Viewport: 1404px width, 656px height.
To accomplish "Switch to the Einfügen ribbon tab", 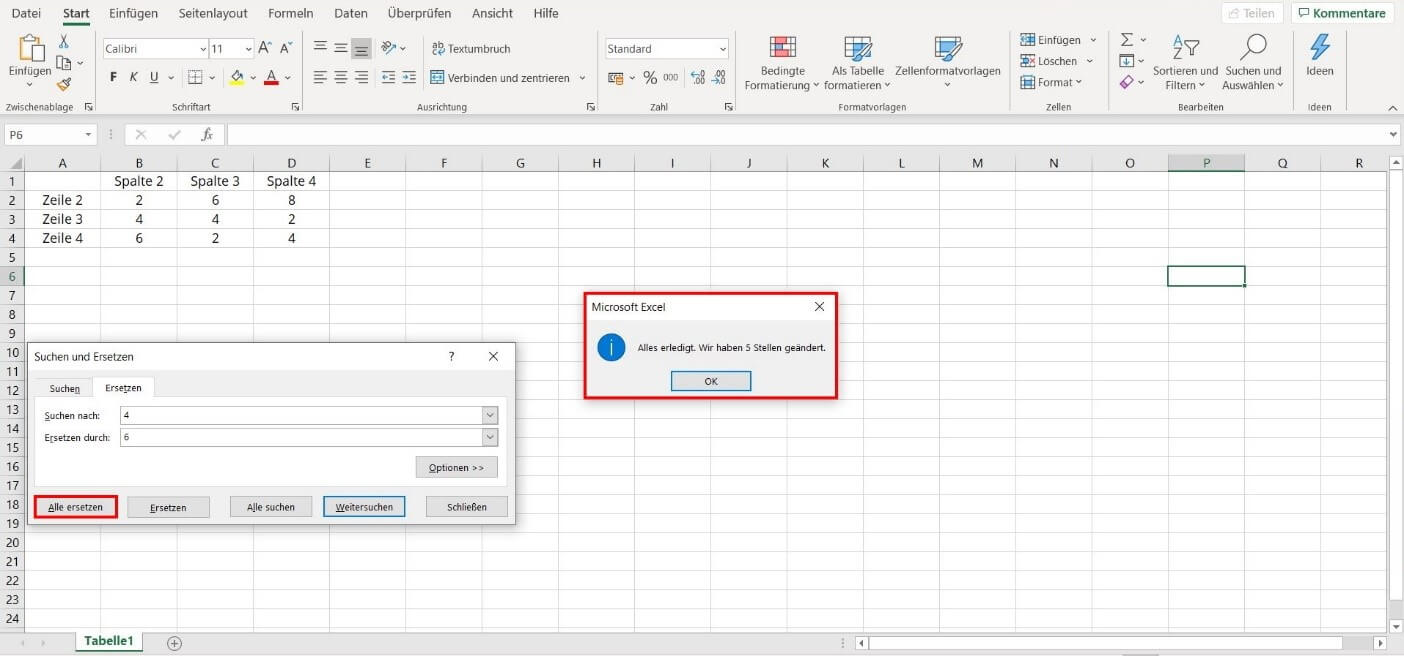I will pos(133,13).
